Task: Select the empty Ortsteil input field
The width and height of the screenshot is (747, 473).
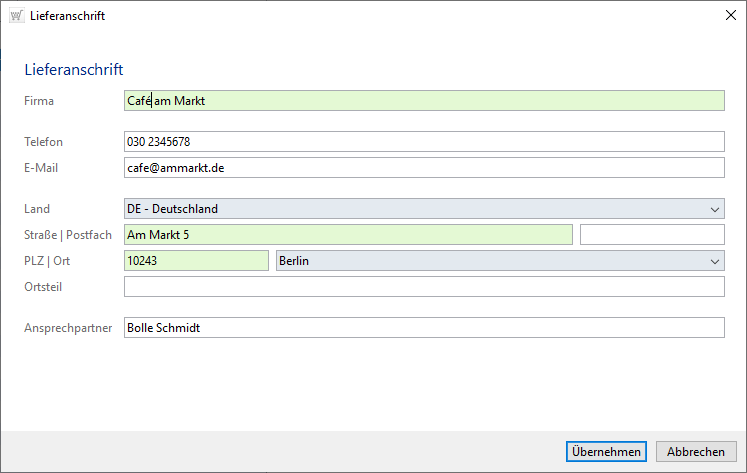Action: coord(423,287)
